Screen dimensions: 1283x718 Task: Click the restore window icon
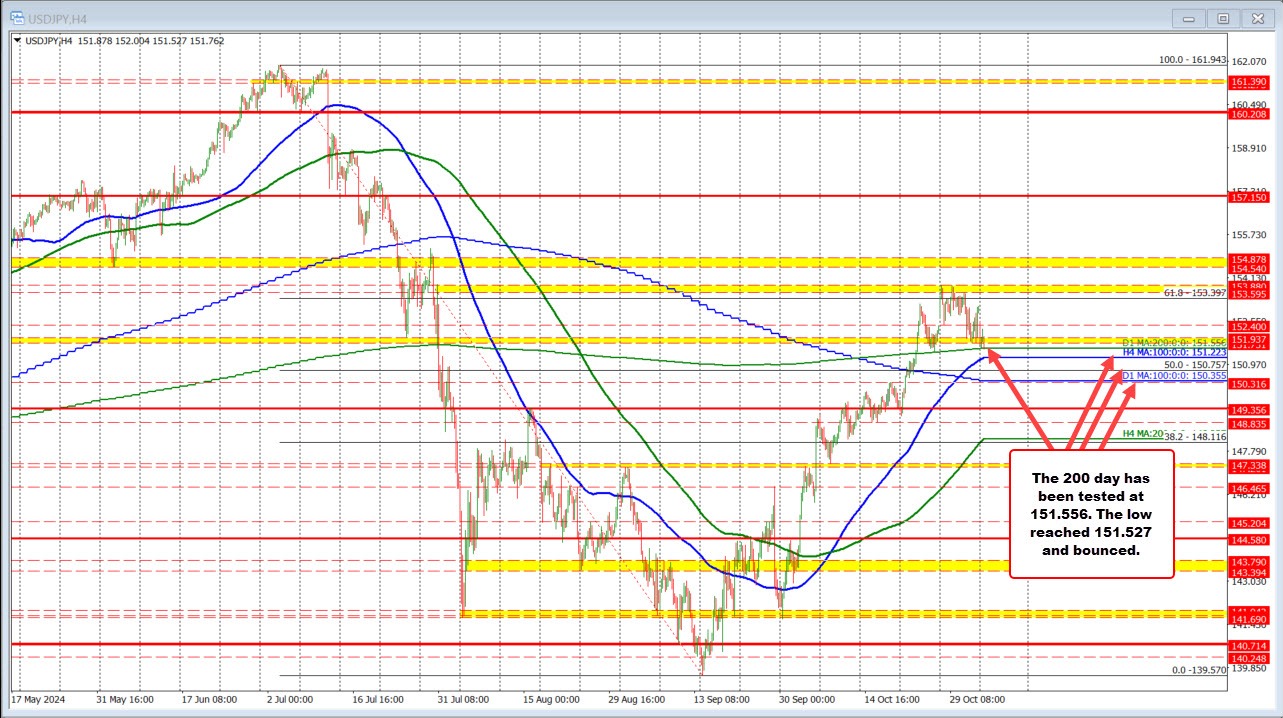pos(1222,17)
